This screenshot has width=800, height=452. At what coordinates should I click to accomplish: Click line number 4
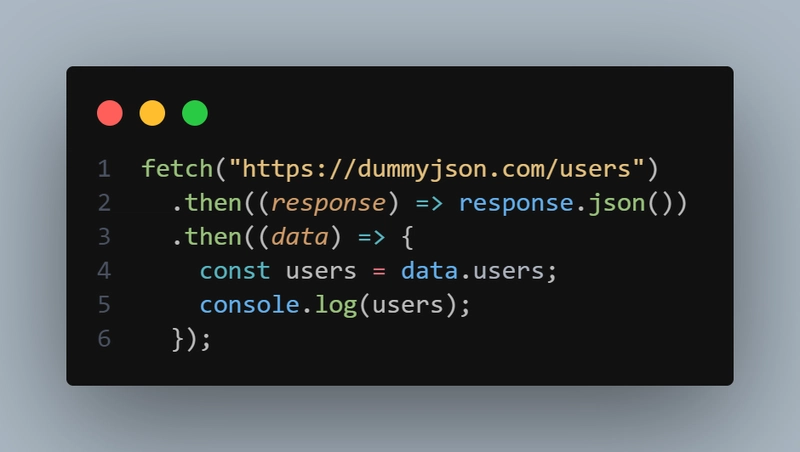click(x=104, y=271)
